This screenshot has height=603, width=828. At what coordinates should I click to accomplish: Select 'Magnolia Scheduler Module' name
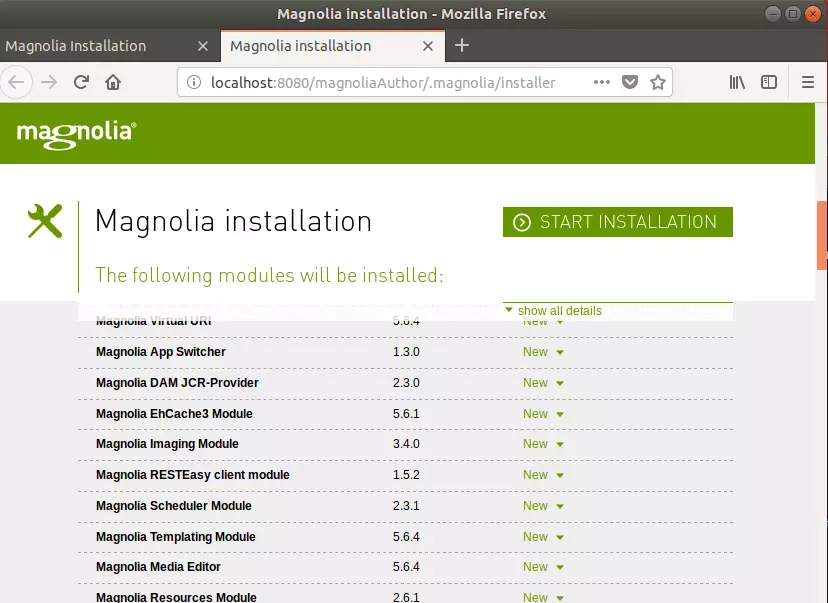(x=173, y=505)
